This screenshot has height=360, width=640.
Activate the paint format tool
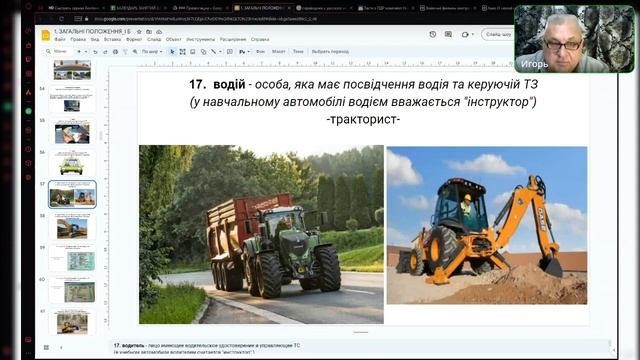(125, 52)
